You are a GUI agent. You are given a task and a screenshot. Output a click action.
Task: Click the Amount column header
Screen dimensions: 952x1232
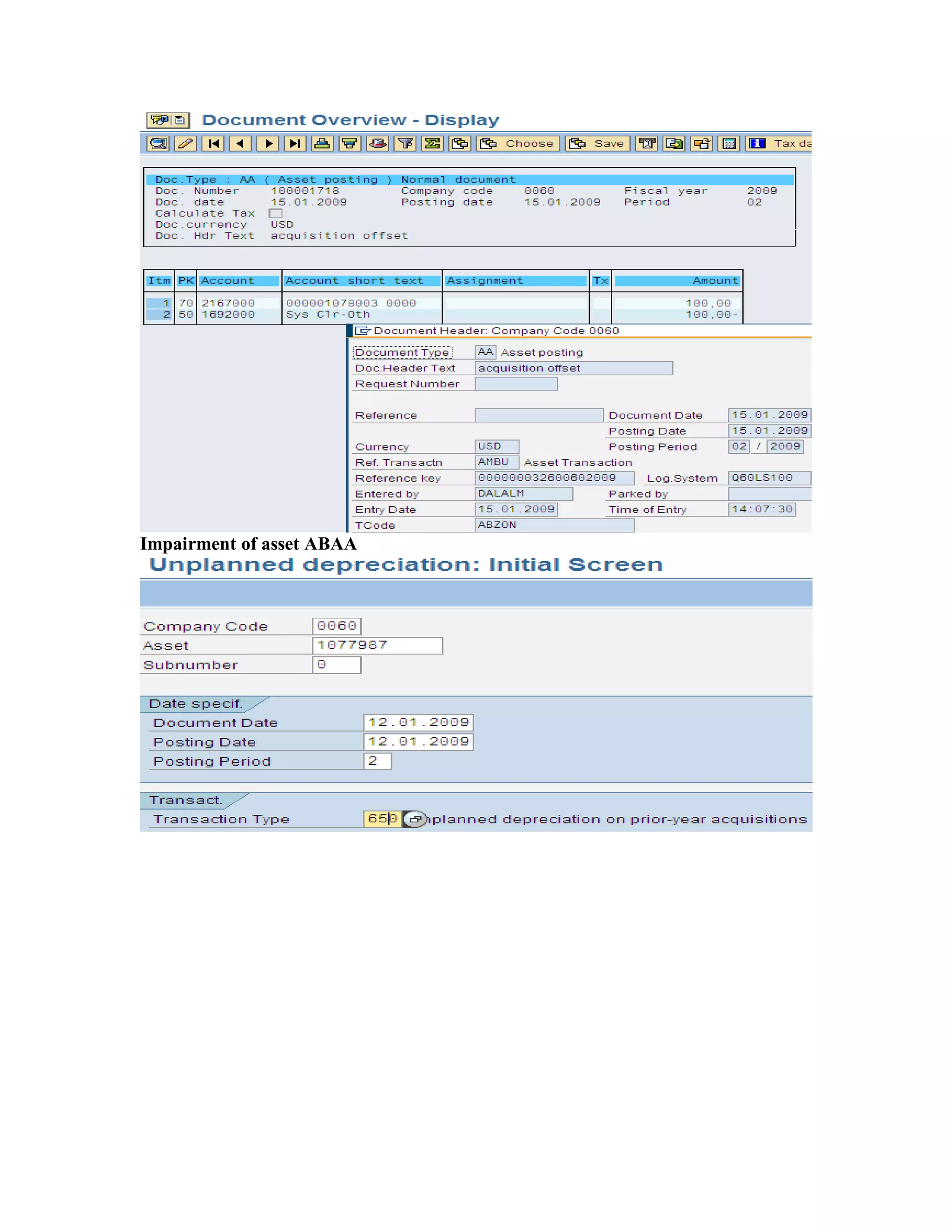point(677,281)
